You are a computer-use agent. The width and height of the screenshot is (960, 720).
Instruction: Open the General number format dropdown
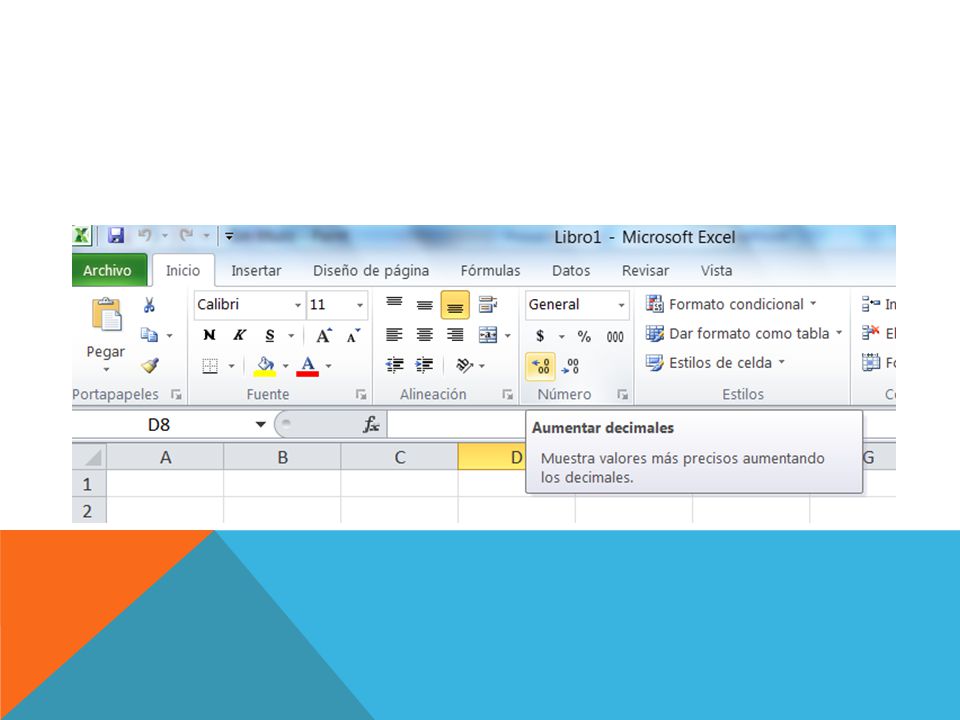pyautogui.click(x=621, y=305)
